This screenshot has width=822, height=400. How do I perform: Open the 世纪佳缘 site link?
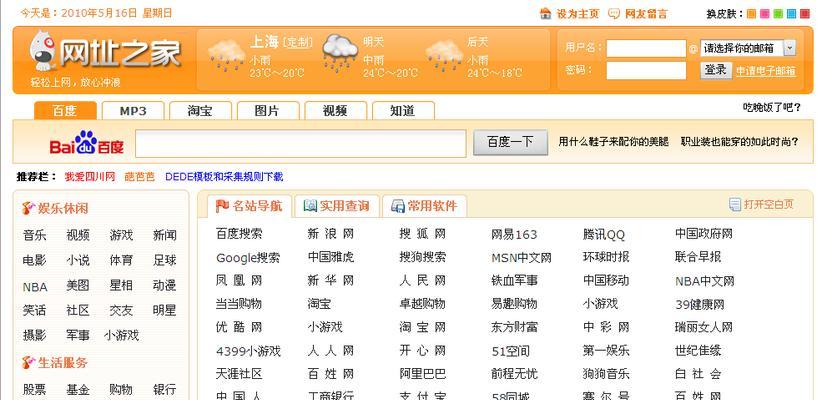click(x=698, y=350)
